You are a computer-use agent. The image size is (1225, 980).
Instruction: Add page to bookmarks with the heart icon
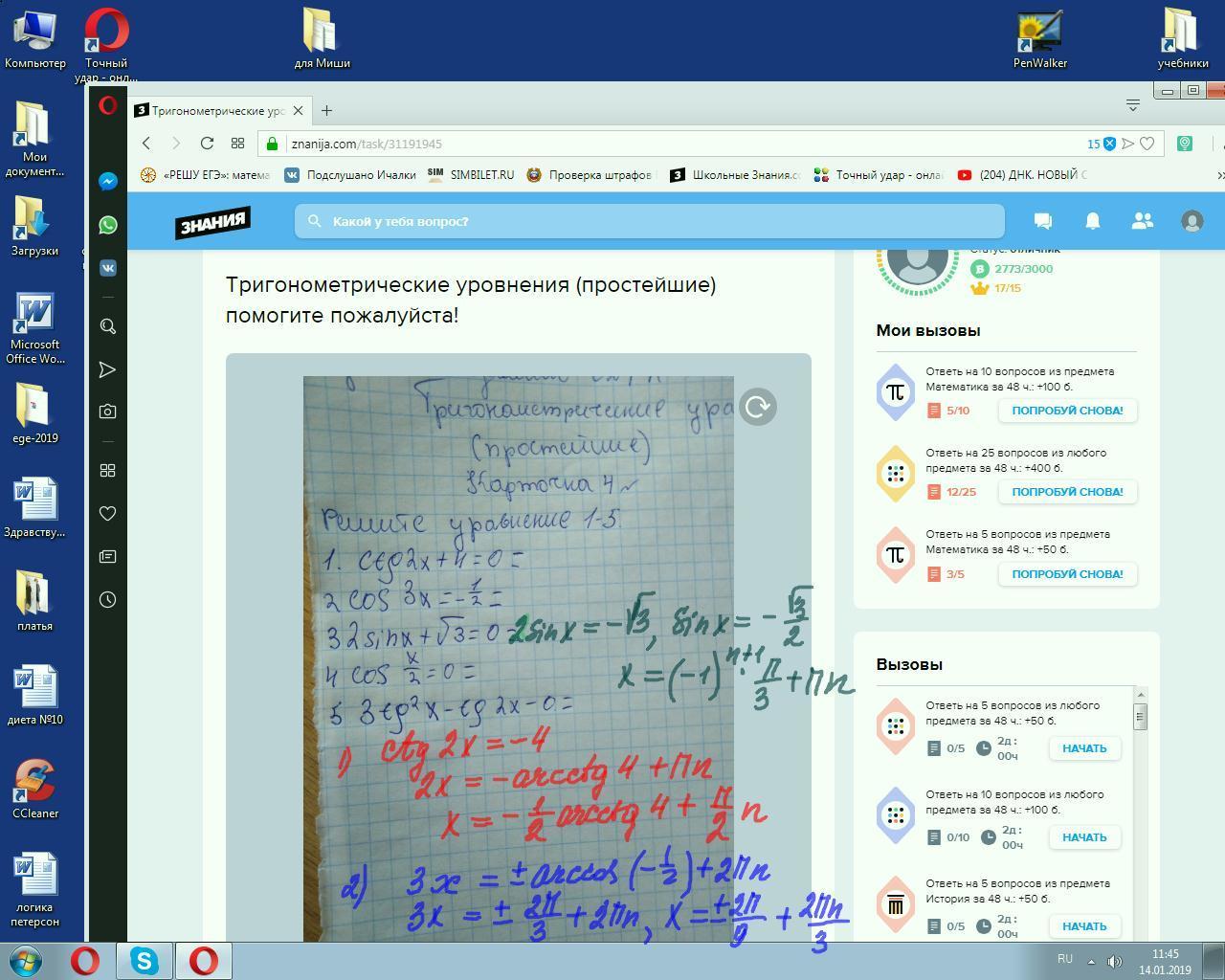[1147, 144]
